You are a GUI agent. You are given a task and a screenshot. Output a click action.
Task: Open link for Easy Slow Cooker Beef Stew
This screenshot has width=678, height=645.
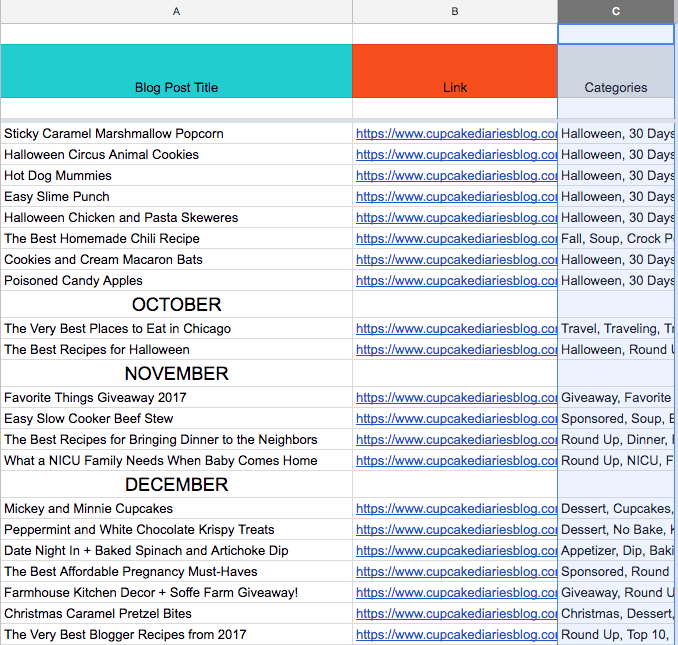(x=456, y=418)
